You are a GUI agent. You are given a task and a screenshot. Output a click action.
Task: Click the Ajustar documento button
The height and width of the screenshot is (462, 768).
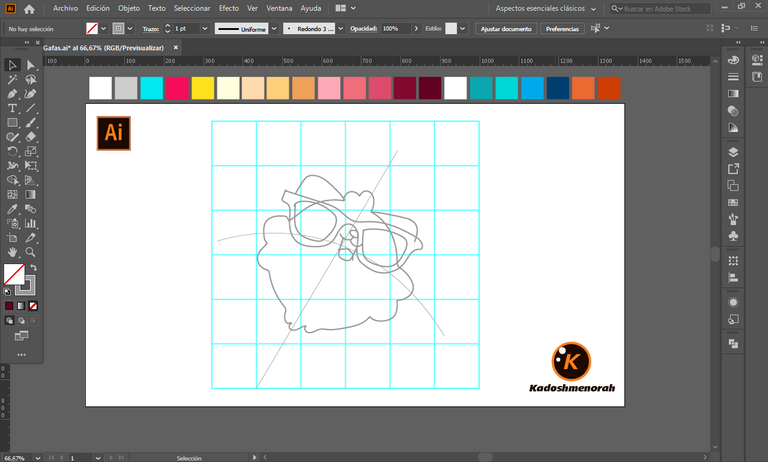[x=506, y=29]
